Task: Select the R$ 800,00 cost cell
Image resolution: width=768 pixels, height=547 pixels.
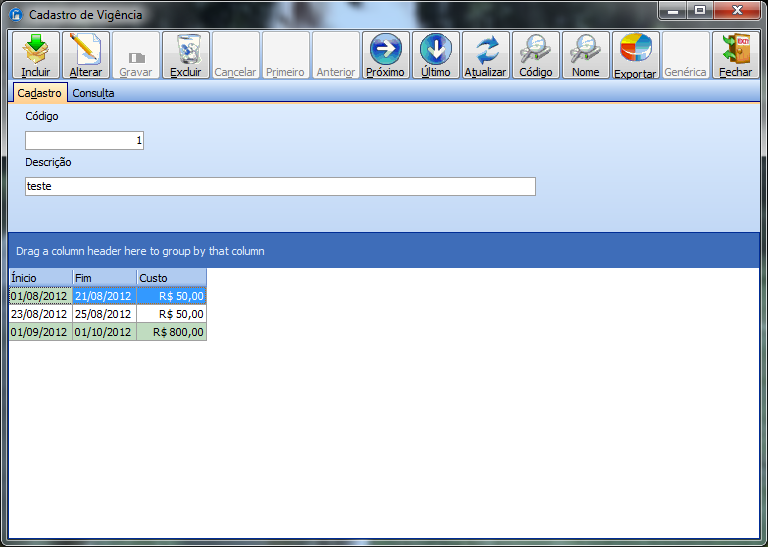Action: pyautogui.click(x=172, y=332)
